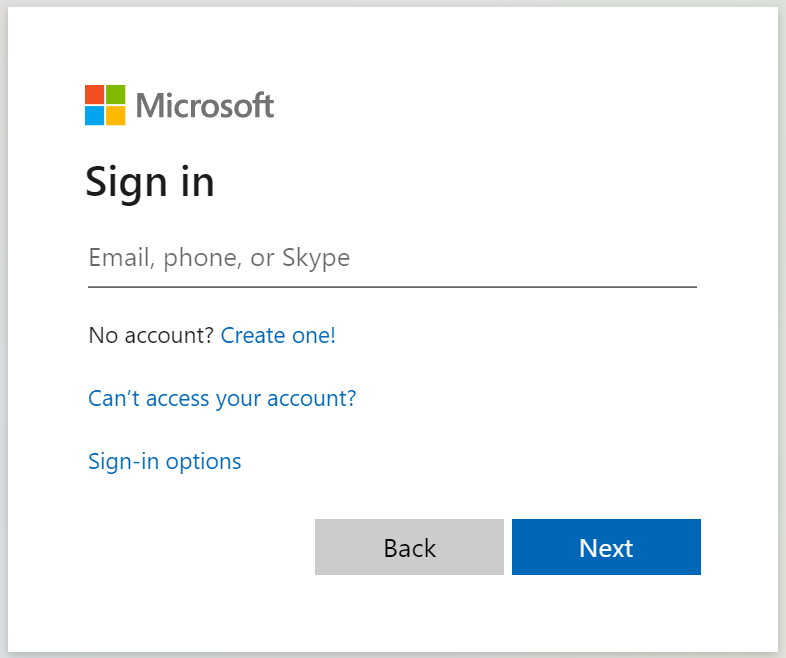786x658 pixels.
Task: Click the "No account?" label text
Action: click(x=151, y=336)
